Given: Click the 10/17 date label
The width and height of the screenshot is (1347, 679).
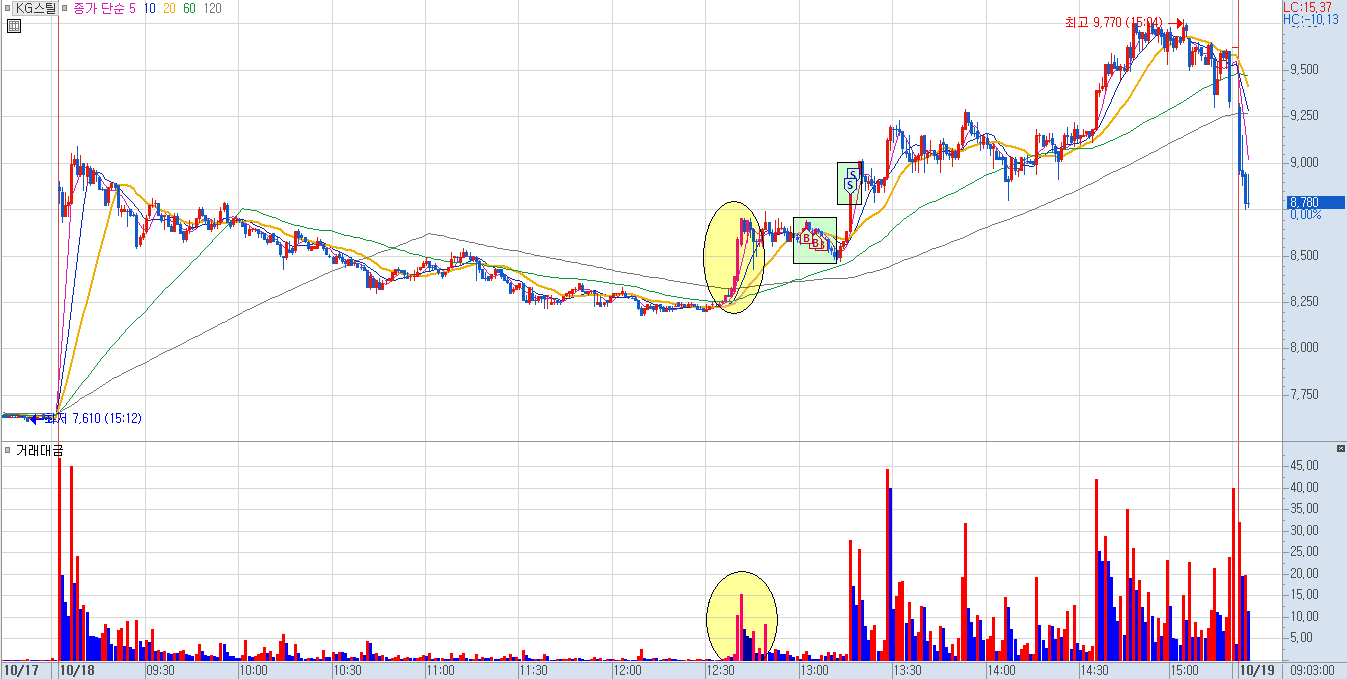Looking at the screenshot, I should 19,670.
